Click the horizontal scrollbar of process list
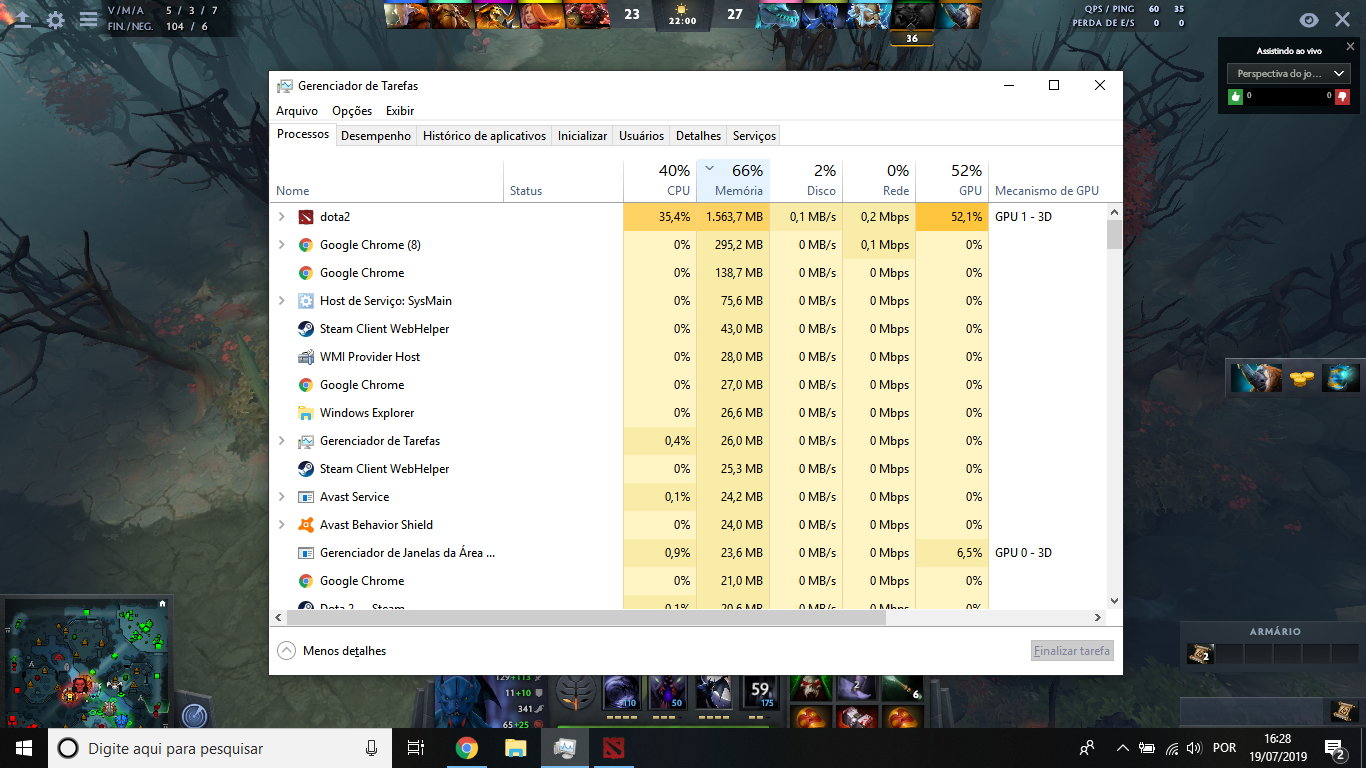 pos(585,618)
